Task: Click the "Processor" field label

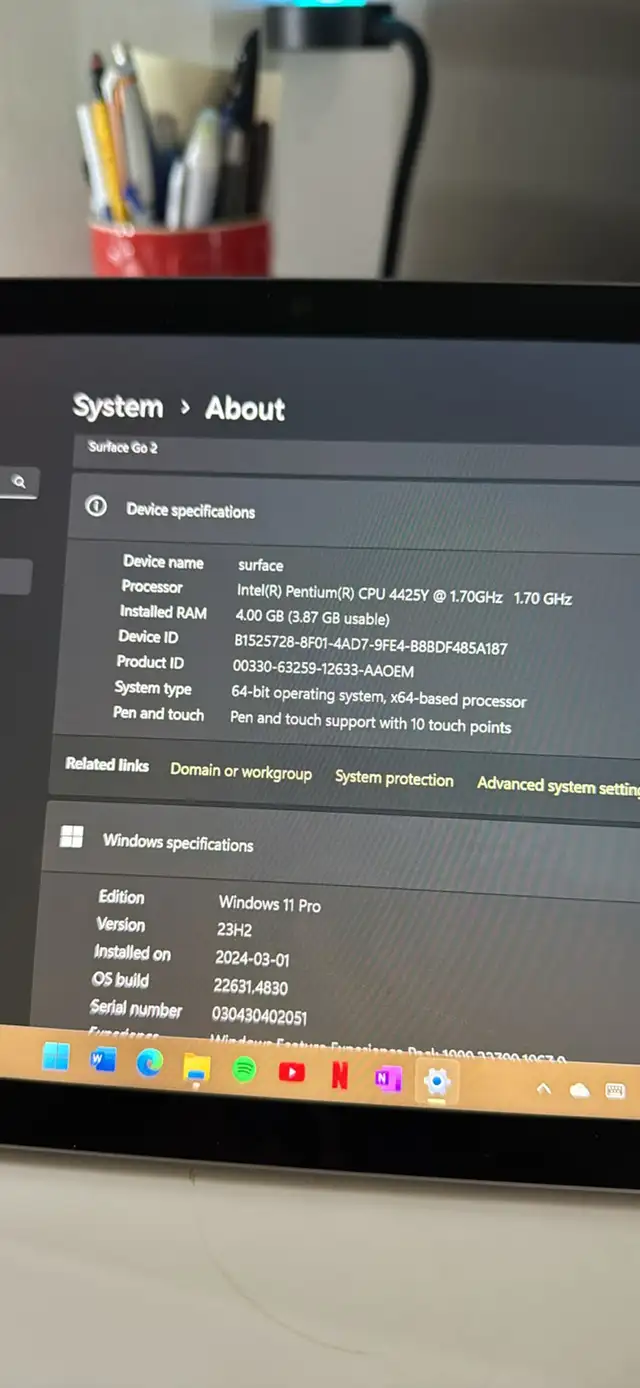Action: click(152, 587)
